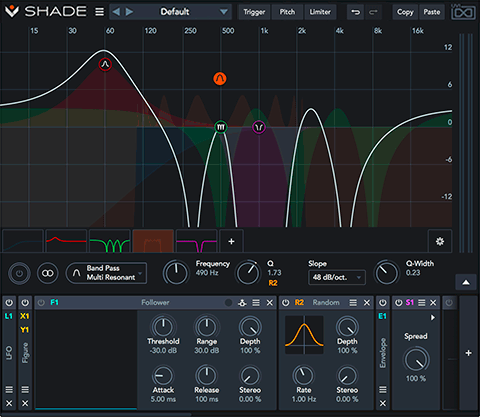Toggle the E1 Envelope power button
Screen dimensions: 480x417
coord(383,303)
